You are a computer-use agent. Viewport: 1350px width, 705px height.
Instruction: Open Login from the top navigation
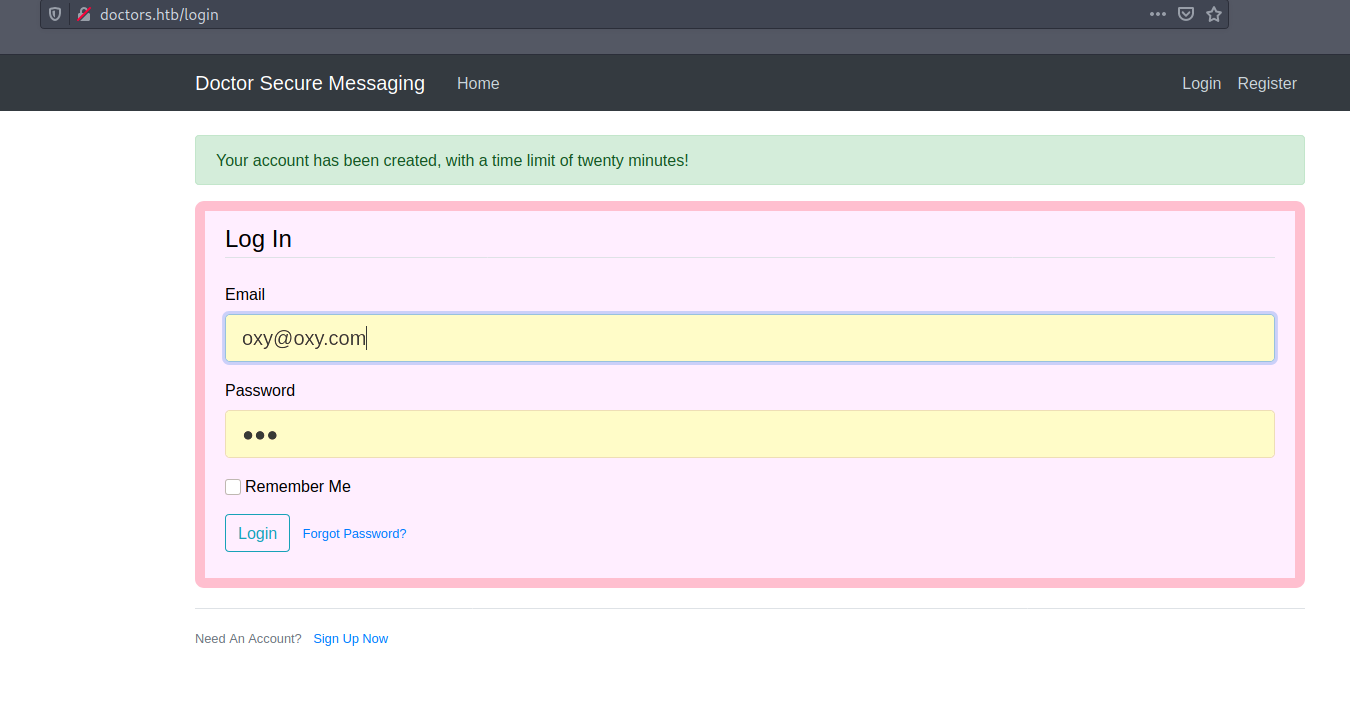pyautogui.click(x=1201, y=83)
